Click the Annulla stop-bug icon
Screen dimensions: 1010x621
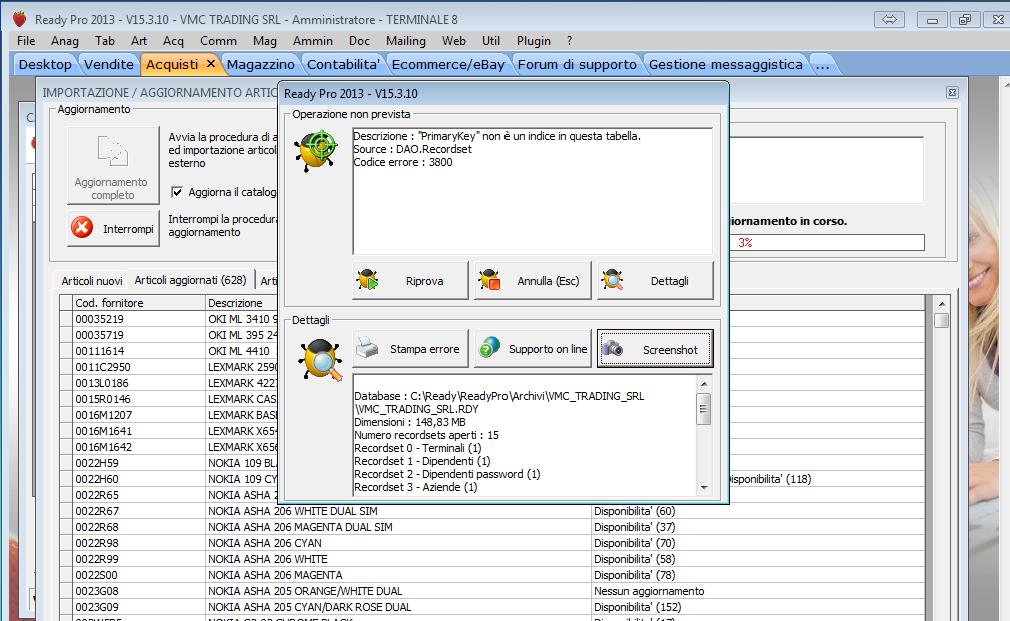point(490,280)
